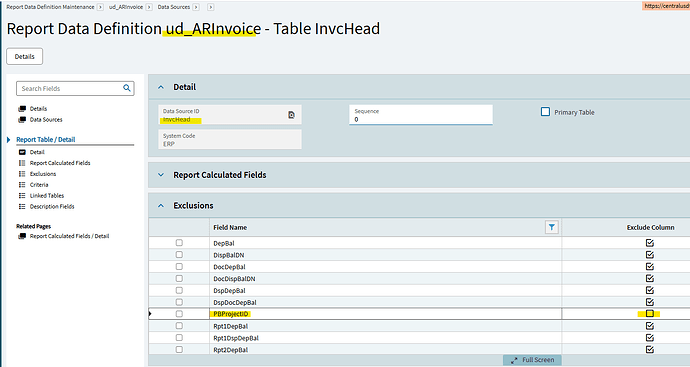The width and height of the screenshot is (690, 367).
Task: Go to Linked Tables in sidebar navigation
Action: pyautogui.click(x=47, y=195)
